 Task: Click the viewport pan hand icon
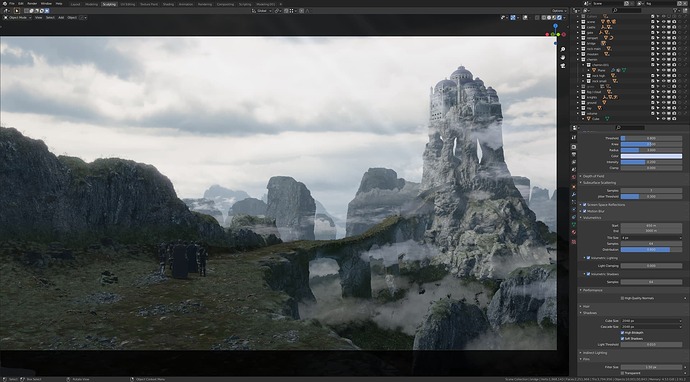click(563, 58)
